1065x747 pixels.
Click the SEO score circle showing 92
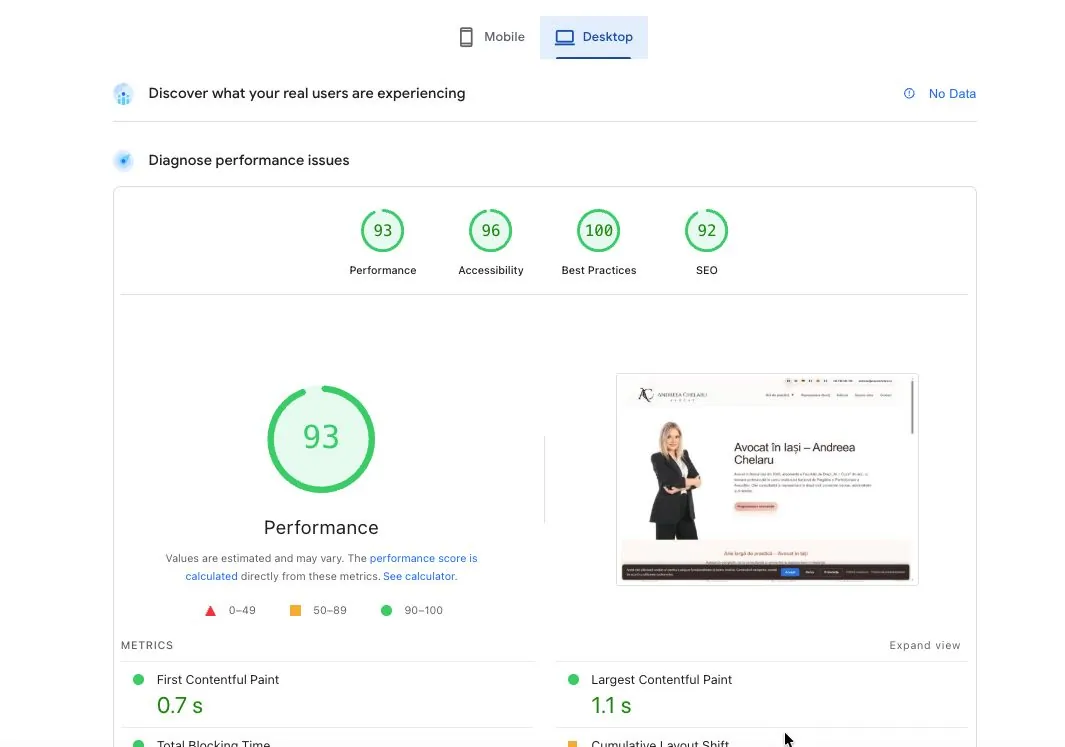coord(706,230)
